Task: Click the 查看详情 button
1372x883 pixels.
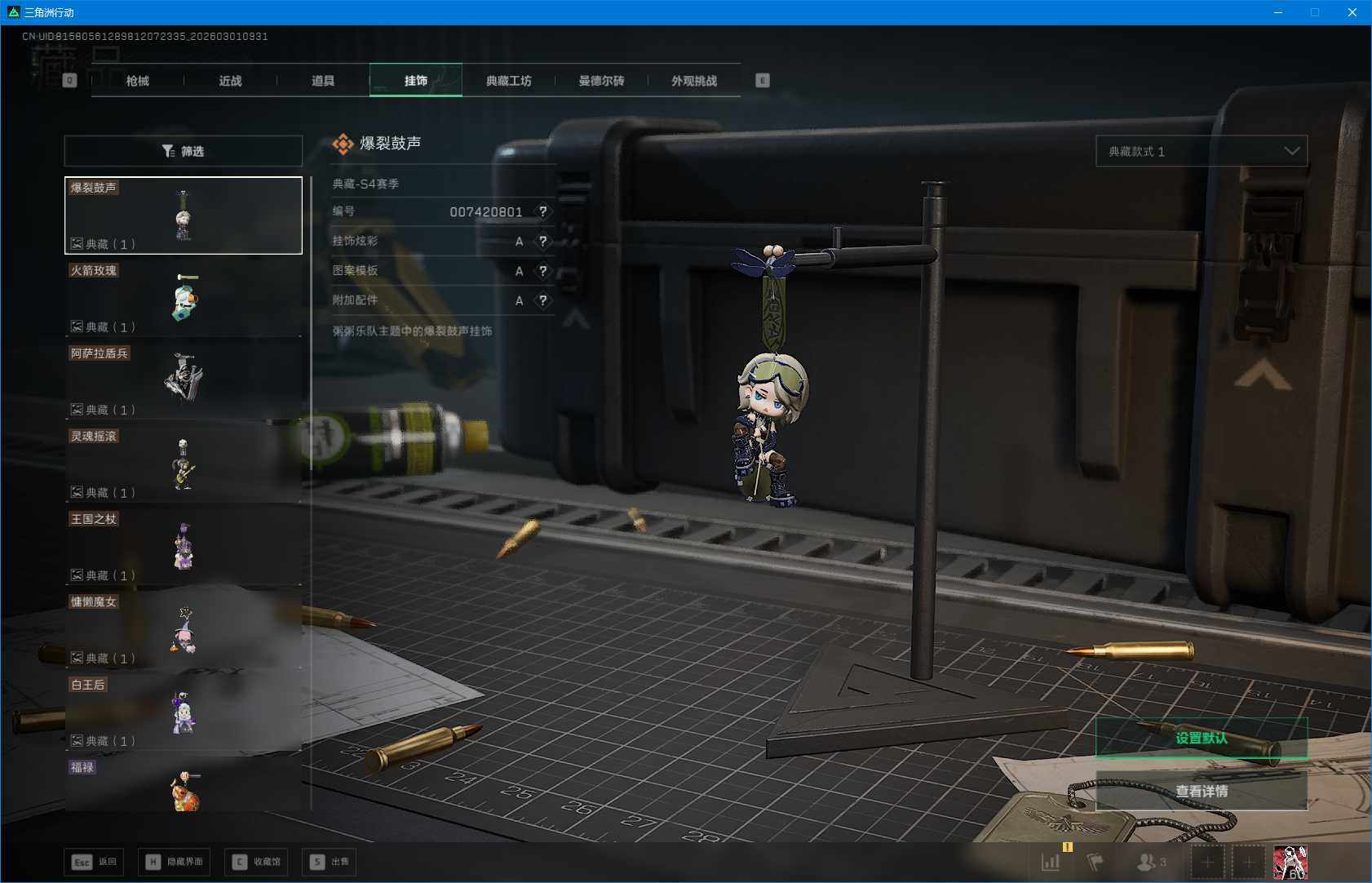Action: (1201, 791)
